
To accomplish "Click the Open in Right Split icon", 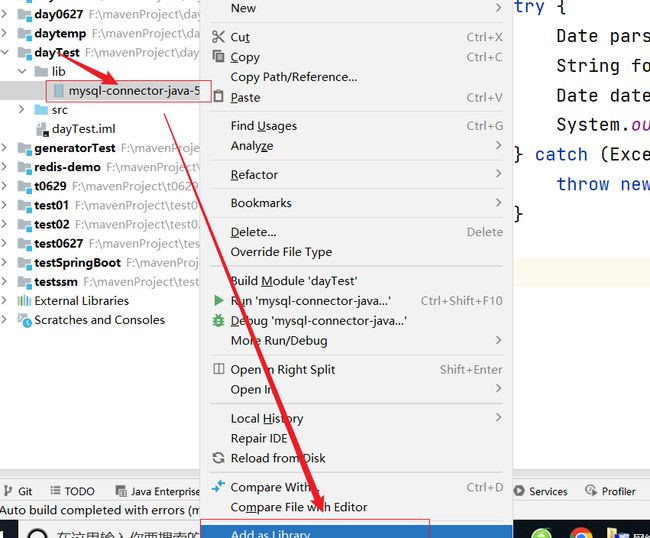I will click(x=218, y=369).
